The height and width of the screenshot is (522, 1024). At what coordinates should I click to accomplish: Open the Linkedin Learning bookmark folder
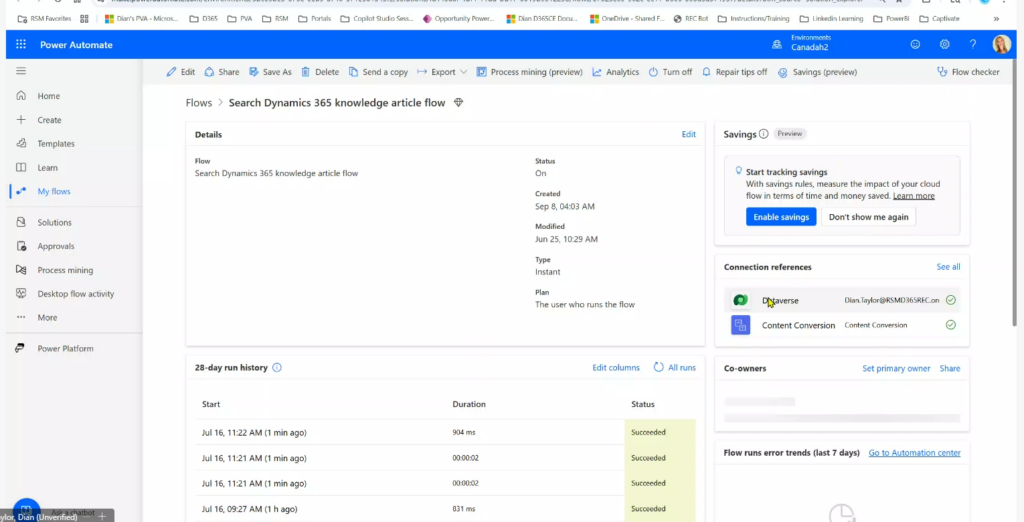point(832,18)
